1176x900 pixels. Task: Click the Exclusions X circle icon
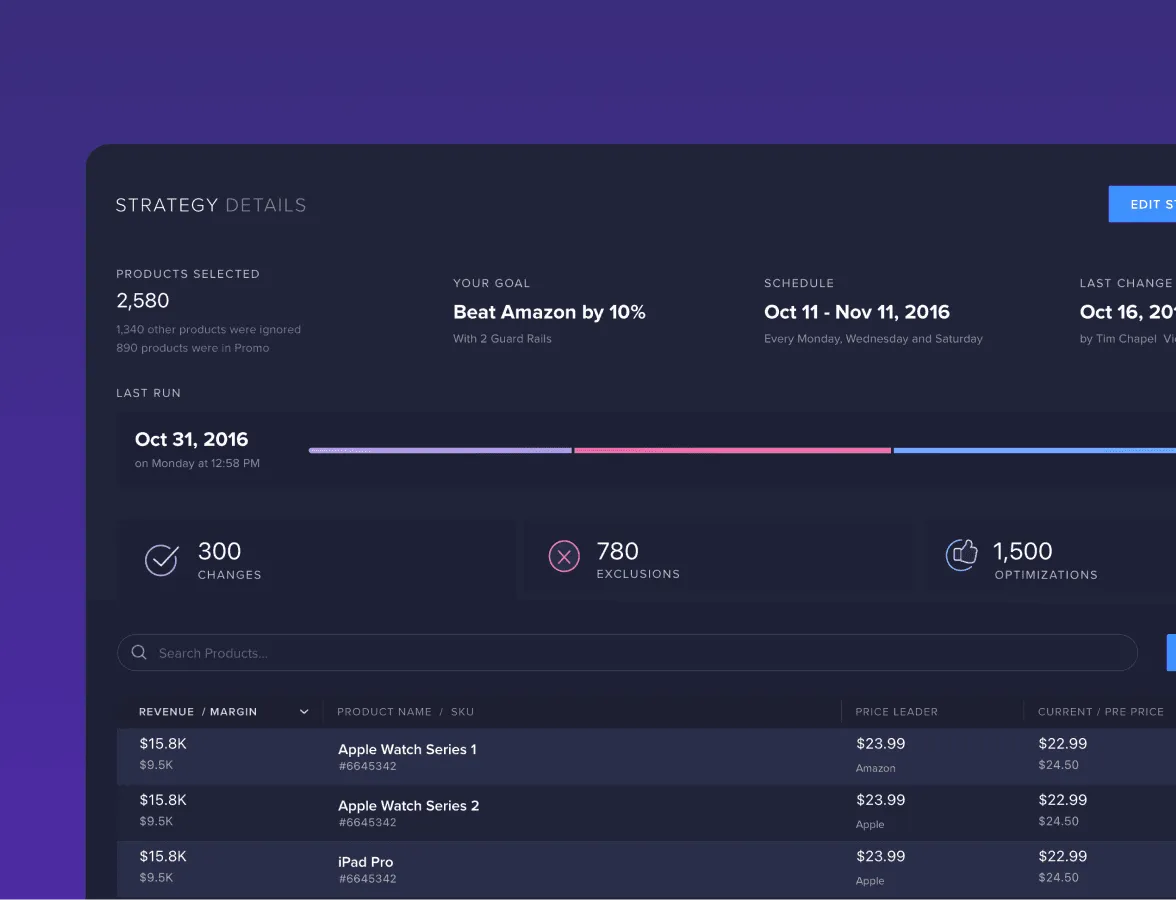pos(564,556)
